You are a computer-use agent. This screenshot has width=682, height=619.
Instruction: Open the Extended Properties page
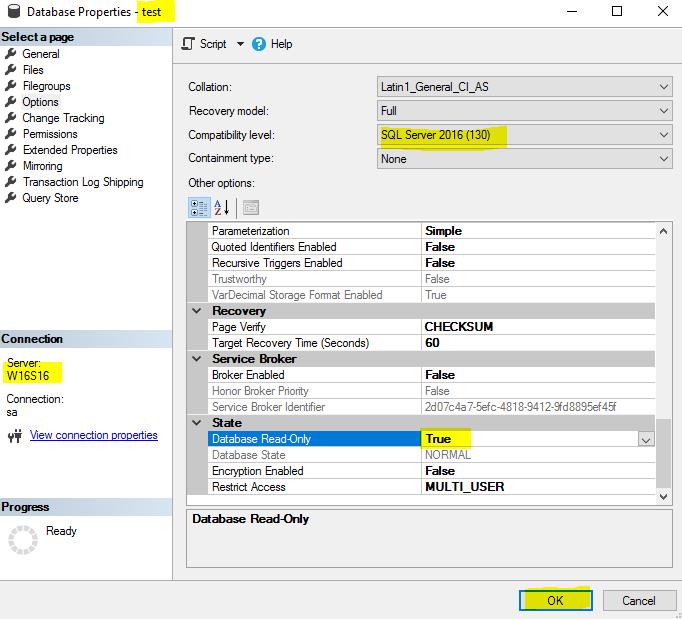pos(70,150)
